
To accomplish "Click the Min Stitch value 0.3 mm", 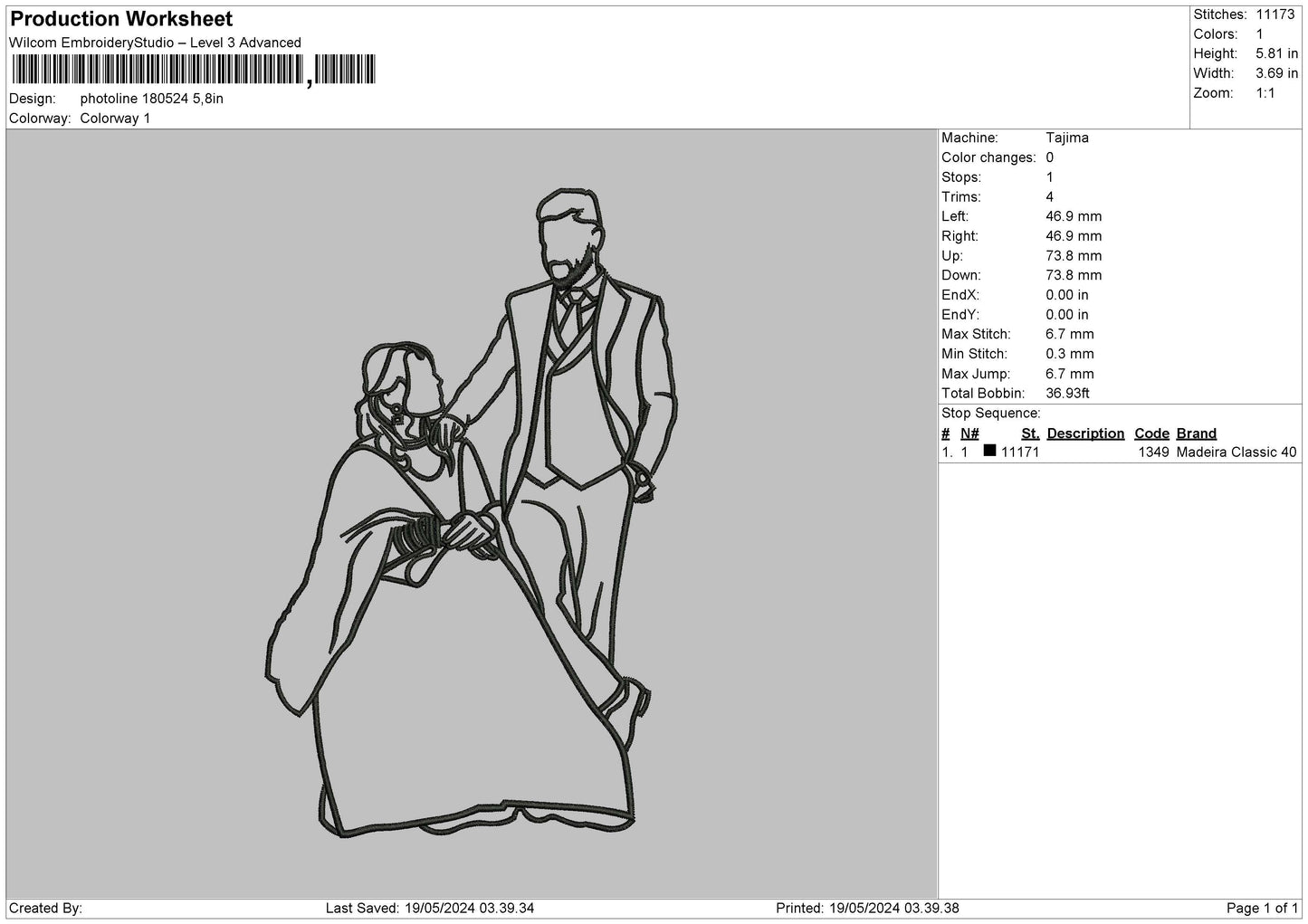I will 1070,354.
